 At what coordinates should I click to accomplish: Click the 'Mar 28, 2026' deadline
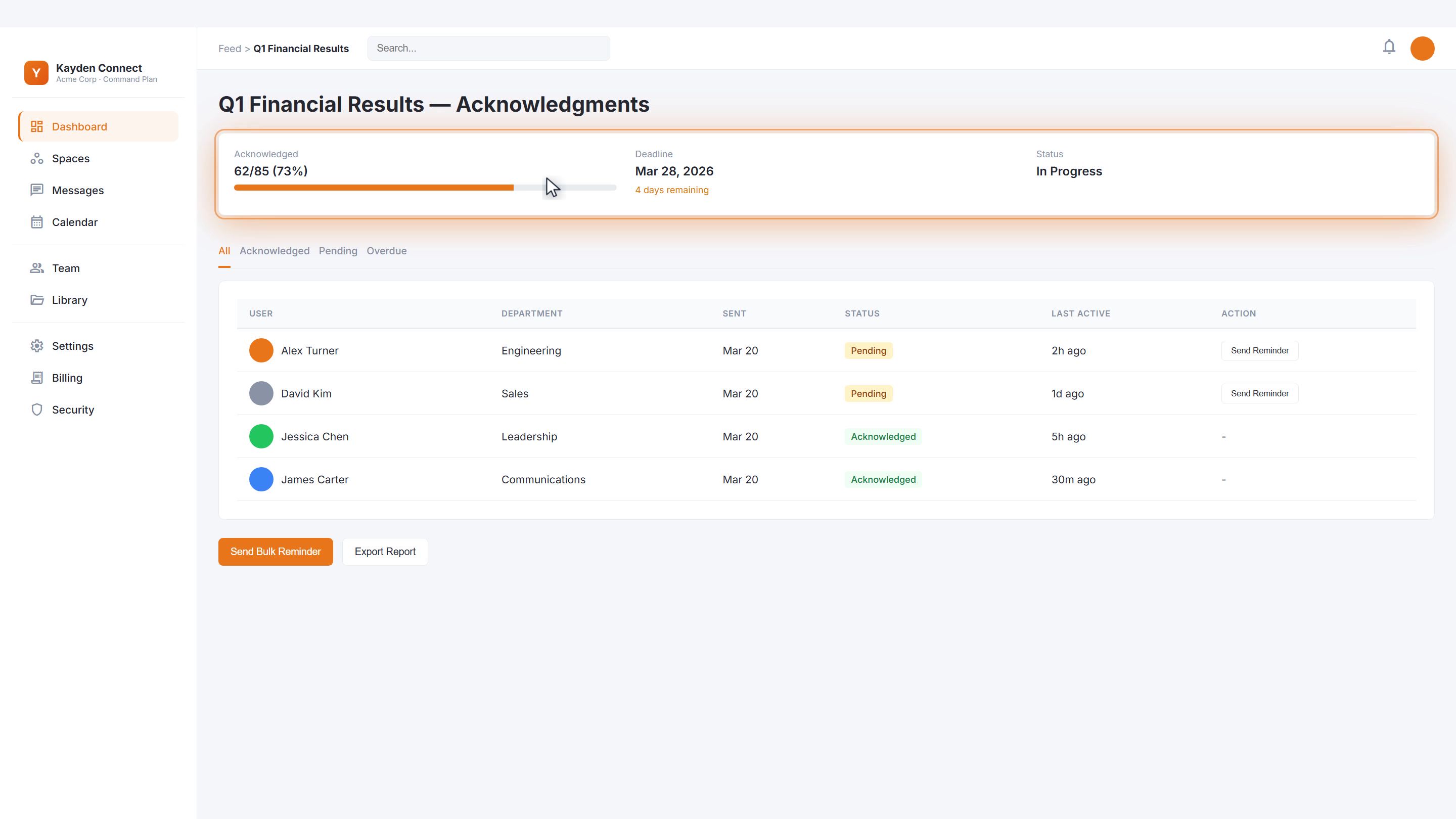(x=674, y=171)
